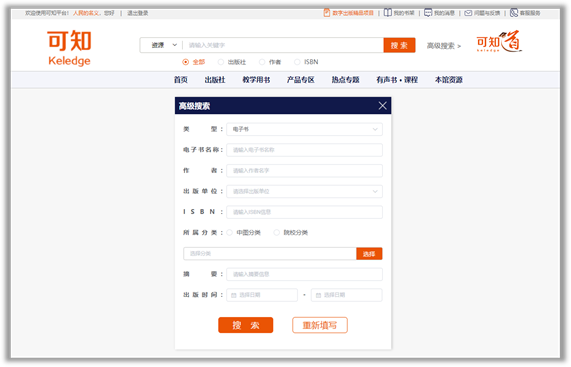Click the 摘要 input field
The image size is (571, 367).
[x=304, y=275]
